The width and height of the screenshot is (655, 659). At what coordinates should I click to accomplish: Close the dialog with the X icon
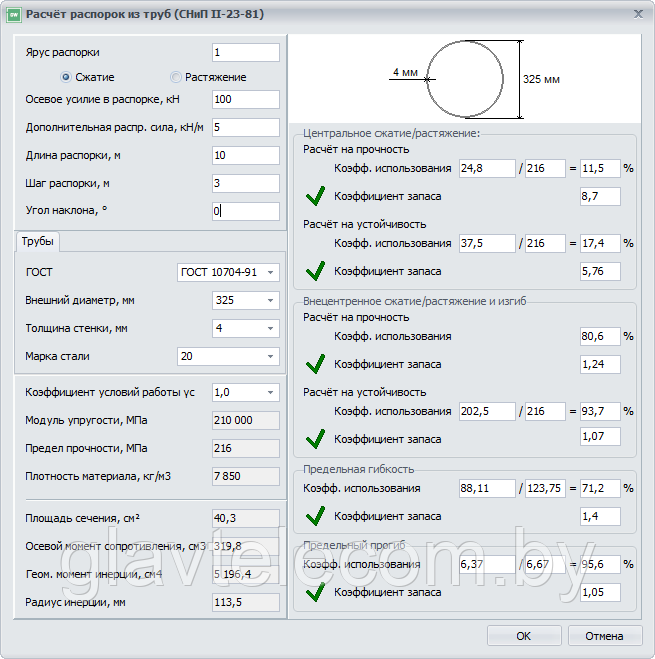point(638,14)
